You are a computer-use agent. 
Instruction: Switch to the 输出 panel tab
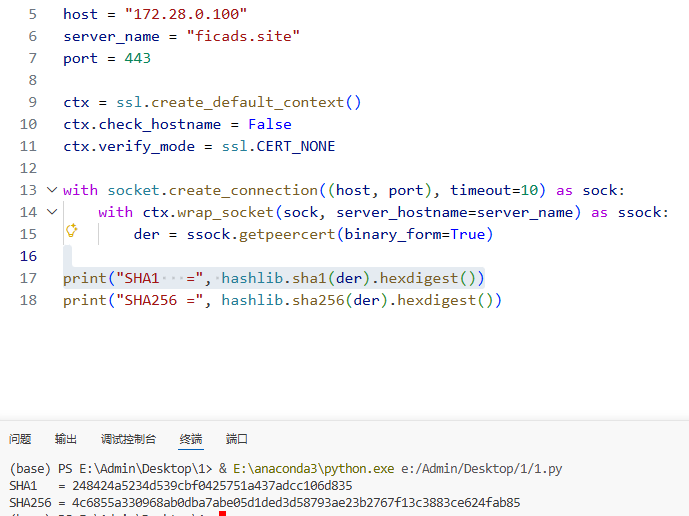(x=66, y=439)
